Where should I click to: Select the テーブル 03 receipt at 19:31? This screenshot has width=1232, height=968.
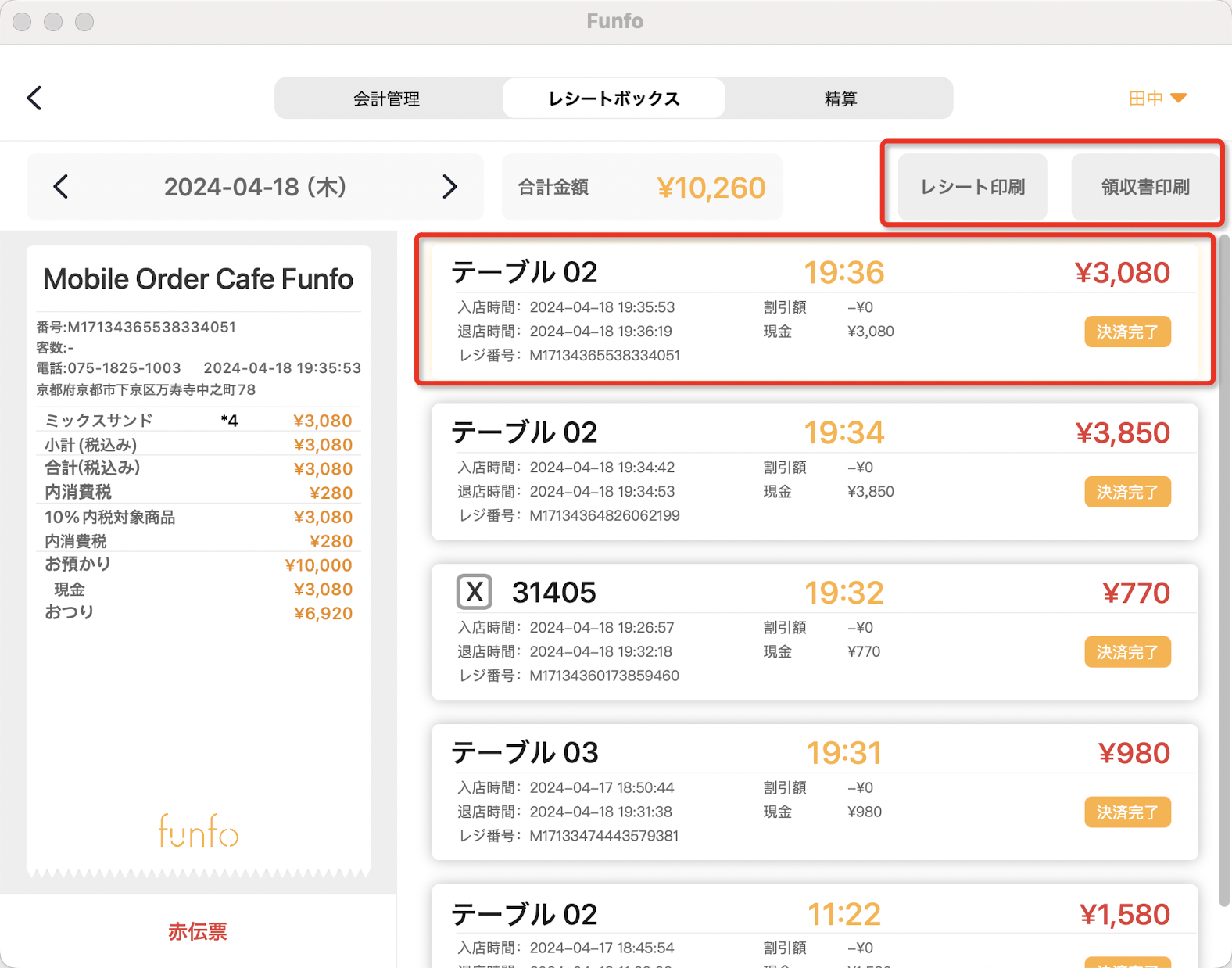pyautogui.click(x=815, y=792)
